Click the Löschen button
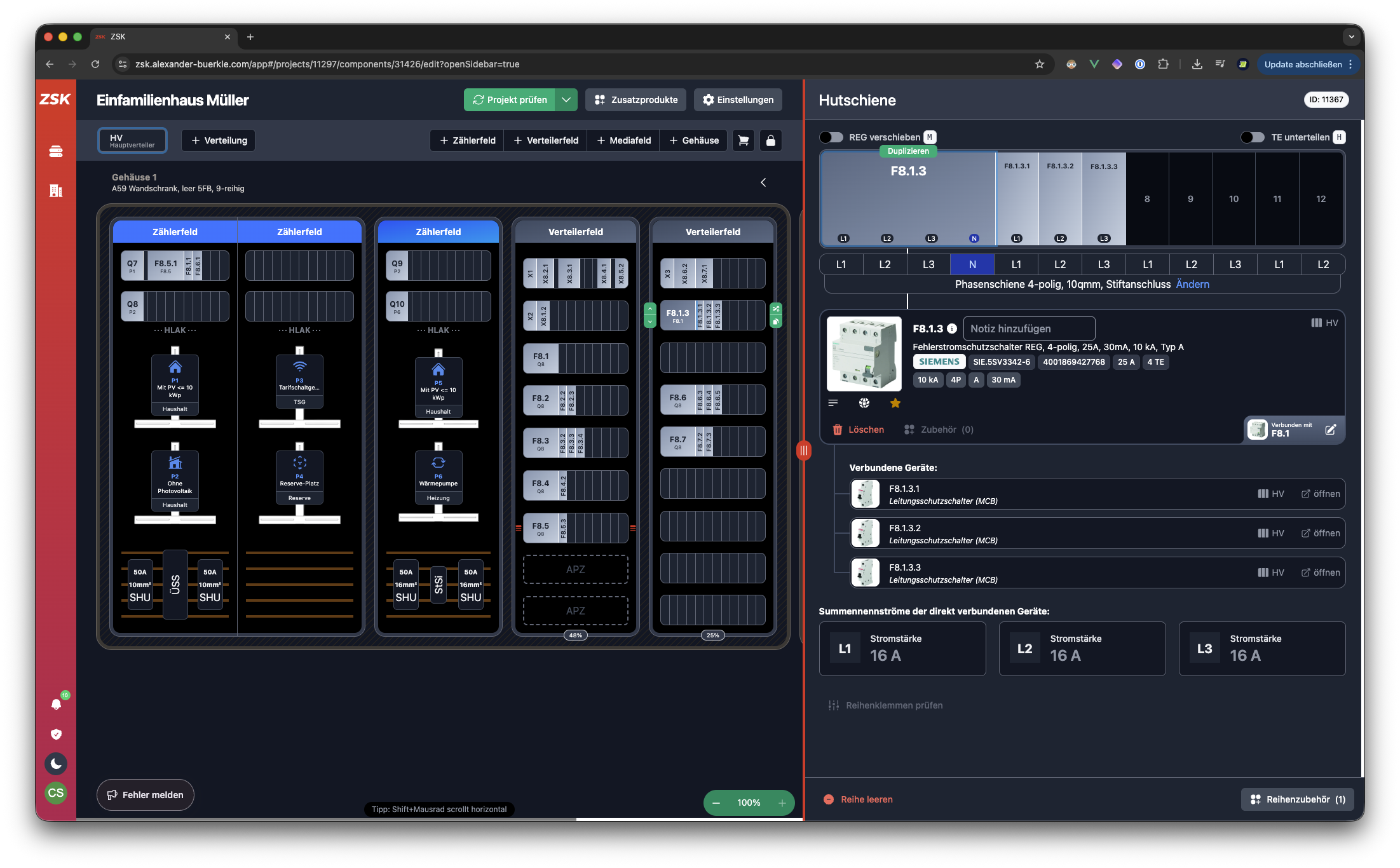This screenshot has width=1400, height=868. pos(858,430)
